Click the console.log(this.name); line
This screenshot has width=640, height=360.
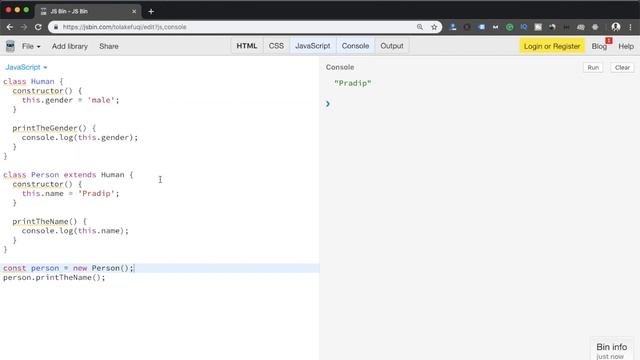click(x=75, y=231)
